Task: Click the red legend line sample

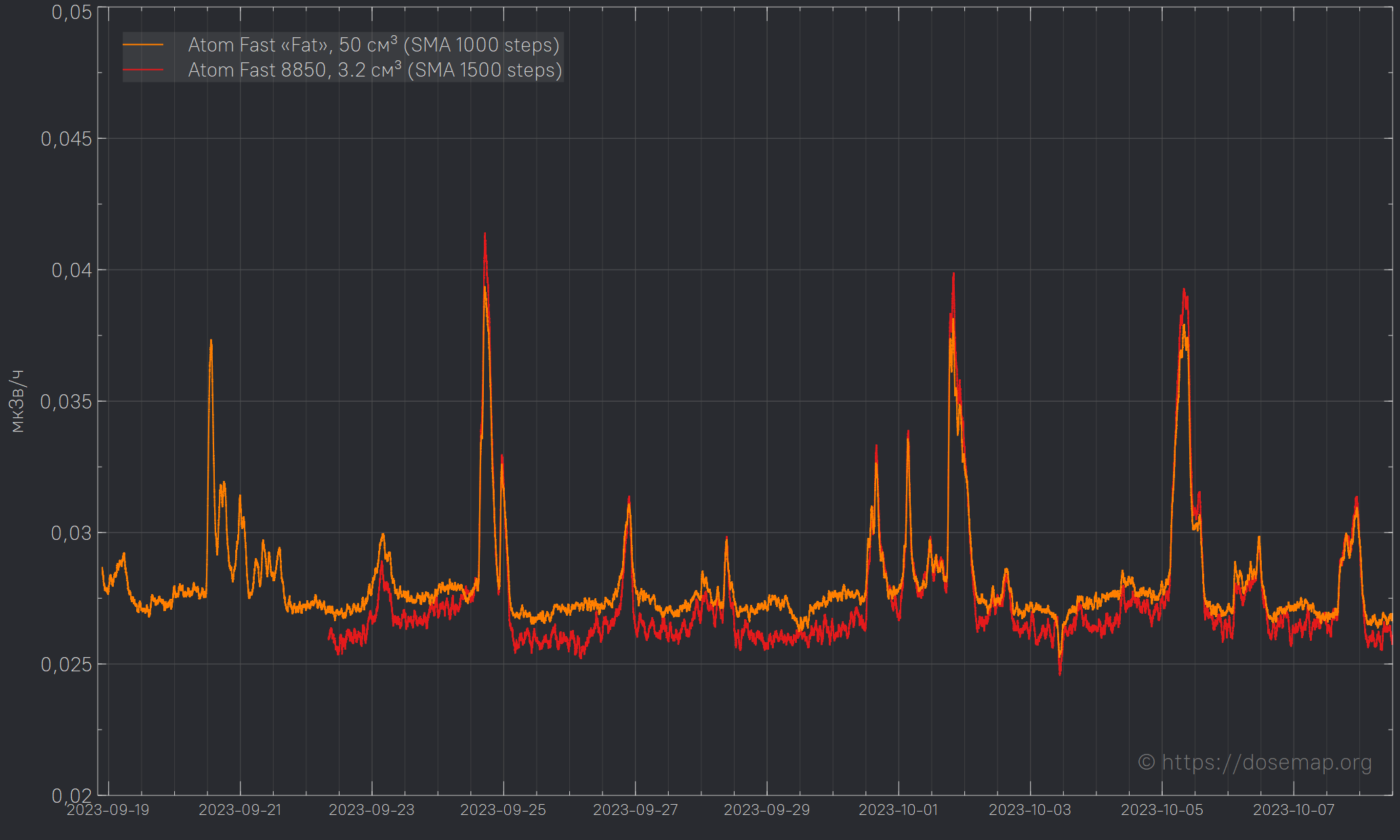Action: coord(143,70)
